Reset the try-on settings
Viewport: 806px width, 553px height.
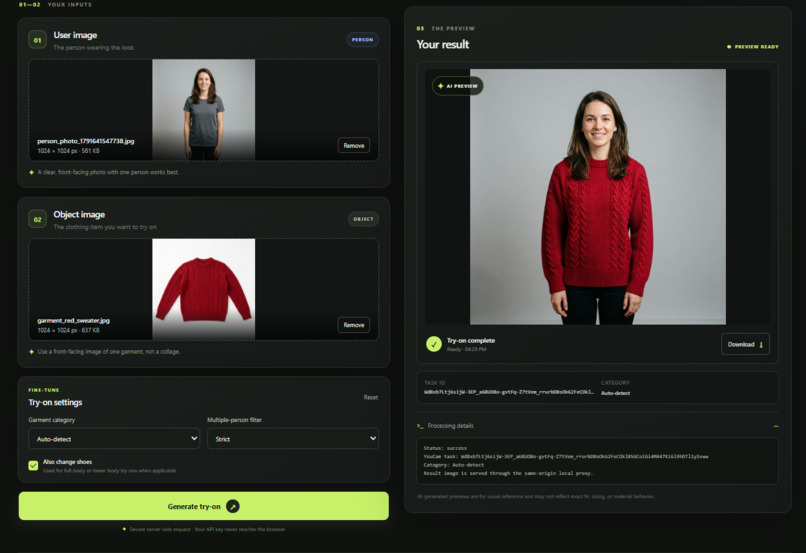pyautogui.click(x=371, y=397)
